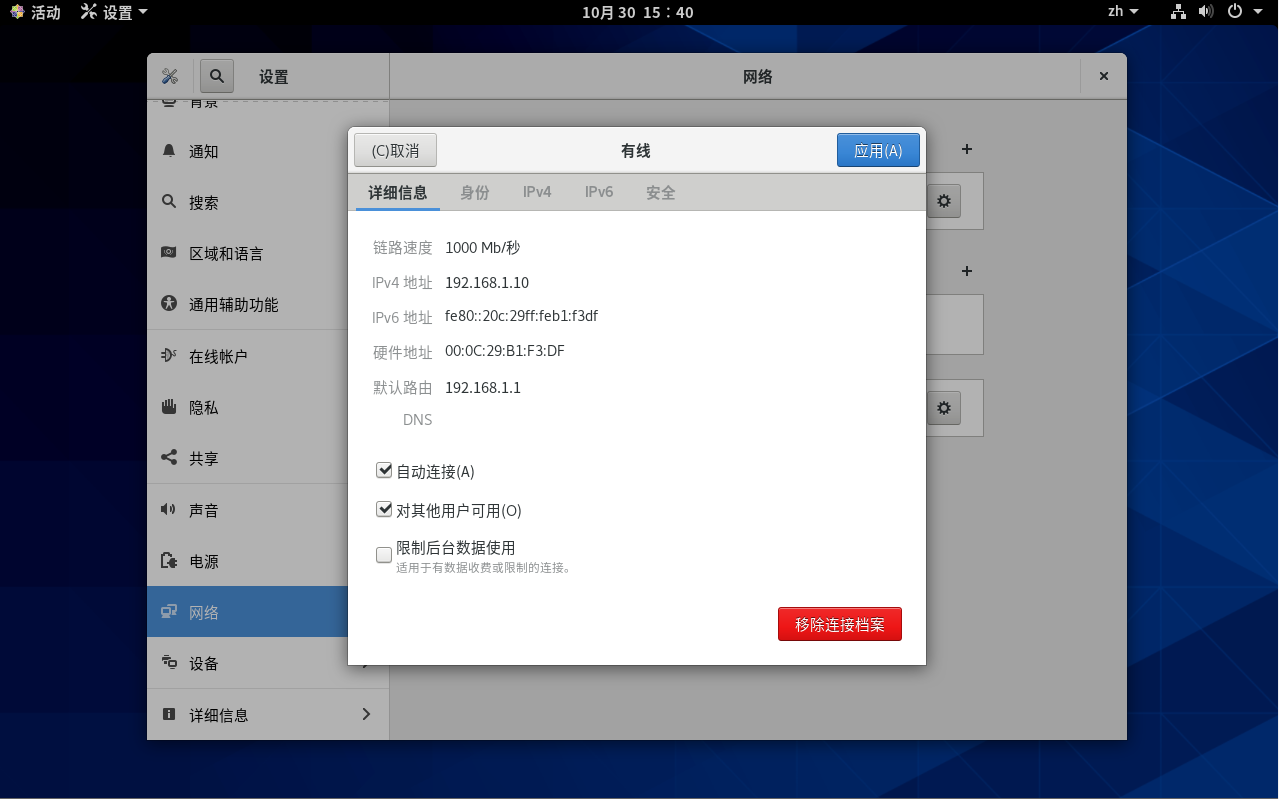Switch to the 安全 tab
Screen dimensions: 1279x799
661,192
